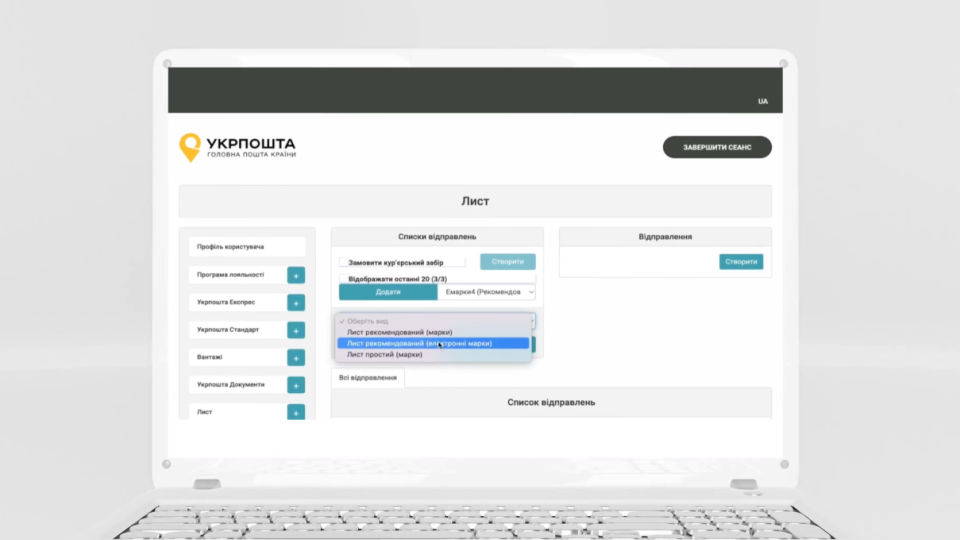Click the ЗАВЕРШИТИ СЕАНС button
Viewport: 960px width, 540px height.
(x=717, y=147)
